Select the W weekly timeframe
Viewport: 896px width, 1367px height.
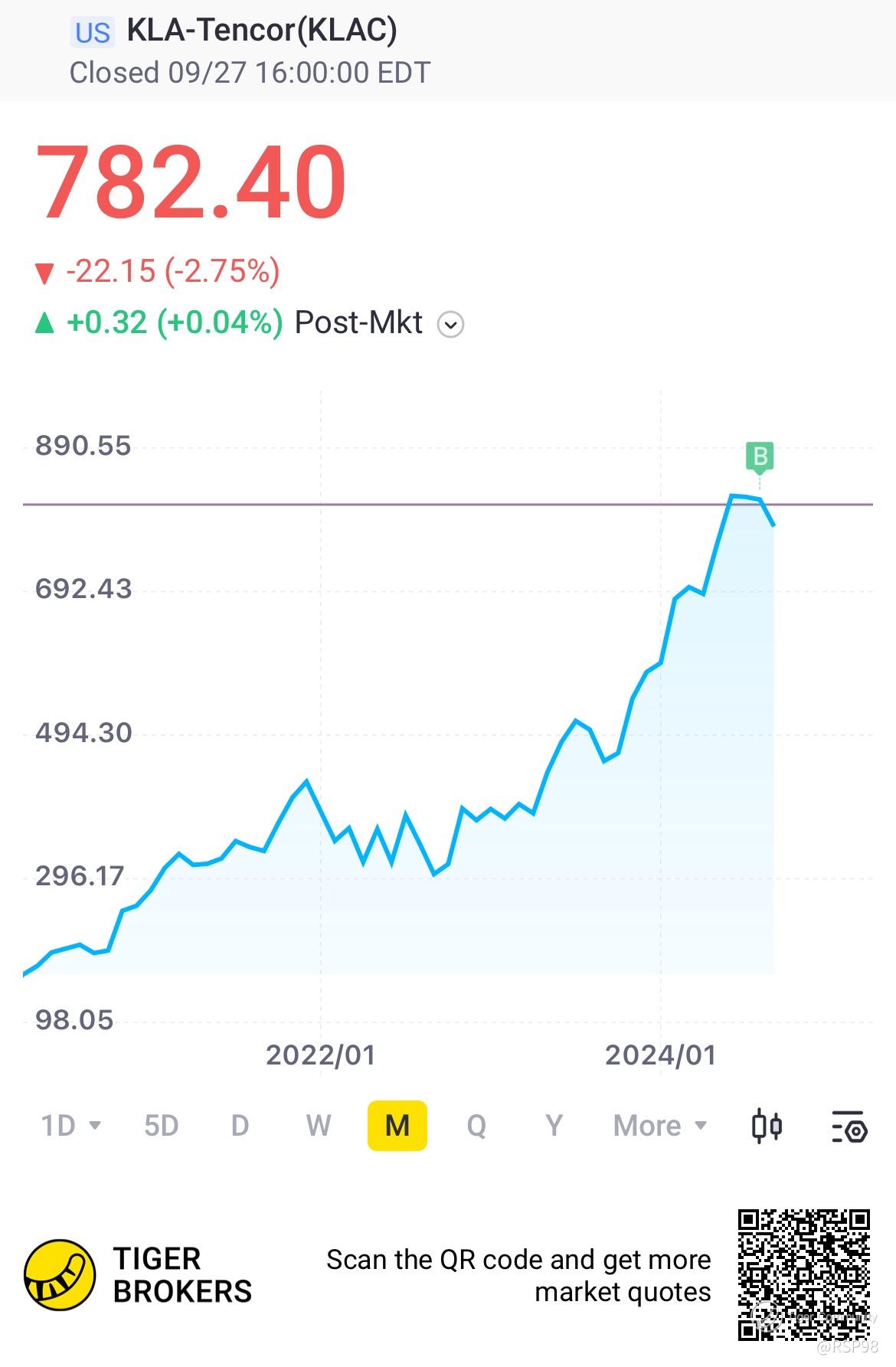[x=319, y=1126]
